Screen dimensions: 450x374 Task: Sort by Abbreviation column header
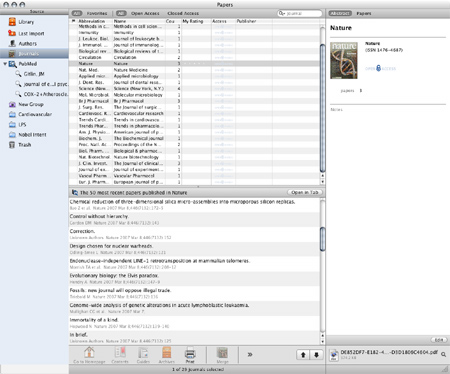point(94,21)
